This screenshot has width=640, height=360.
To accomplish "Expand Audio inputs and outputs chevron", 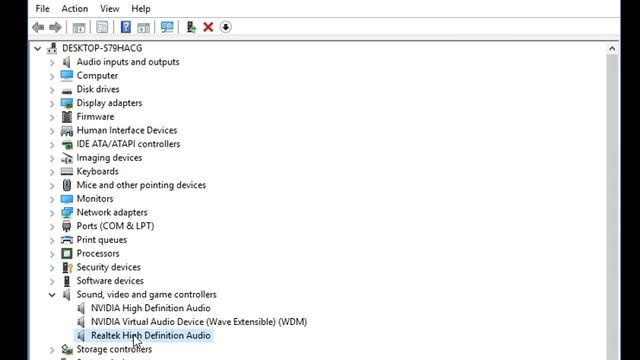I will pos(52,62).
